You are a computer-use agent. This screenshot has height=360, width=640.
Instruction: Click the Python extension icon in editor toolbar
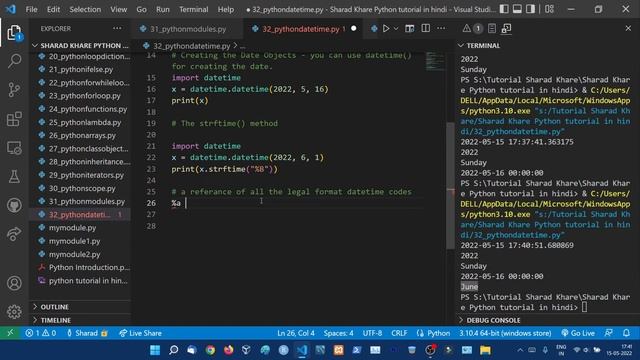(x=374, y=29)
